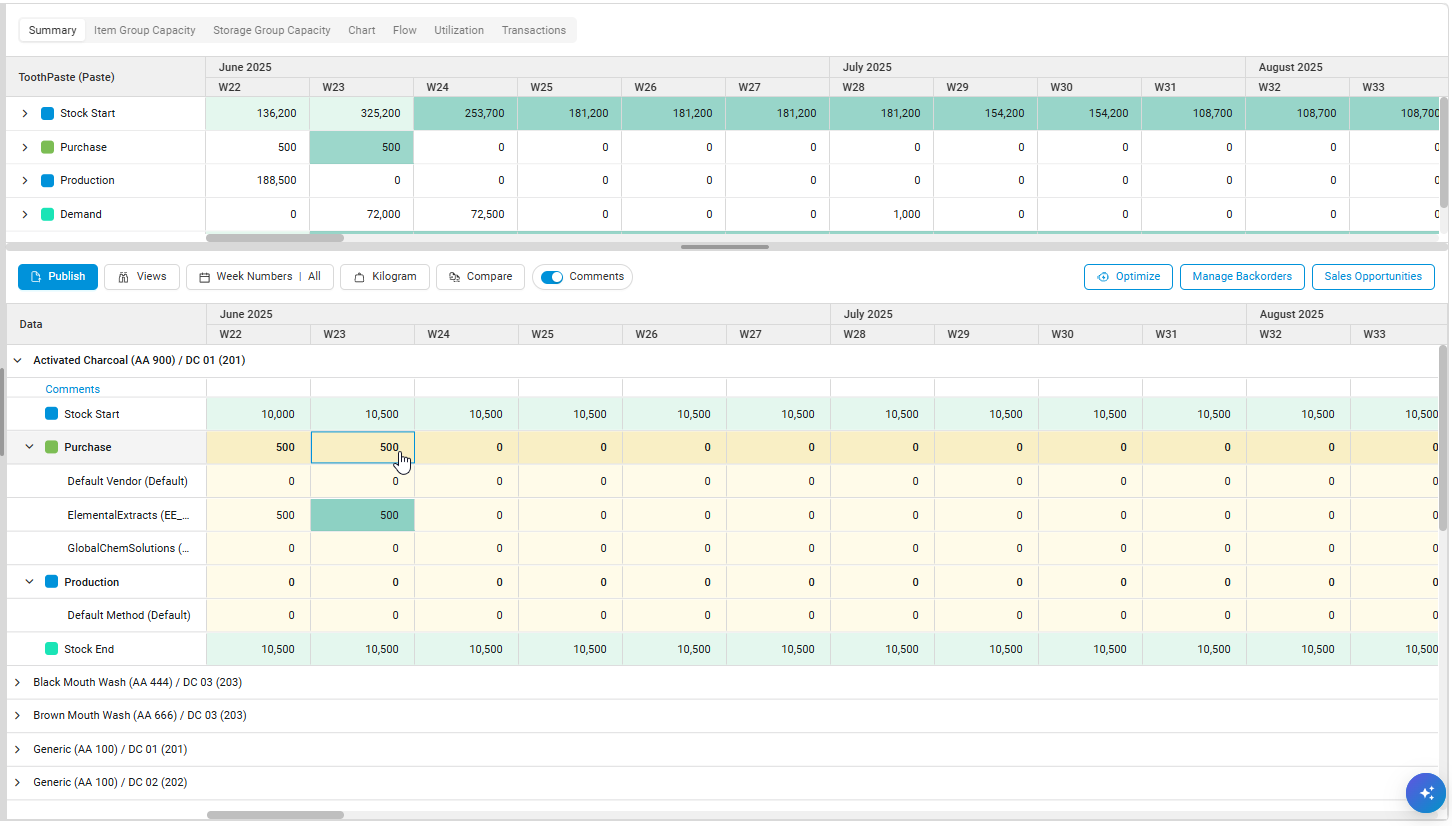This screenshot has width=1452, height=826.
Task: Collapse the Activated Charcoal (AA 900) group
Action: (x=17, y=360)
